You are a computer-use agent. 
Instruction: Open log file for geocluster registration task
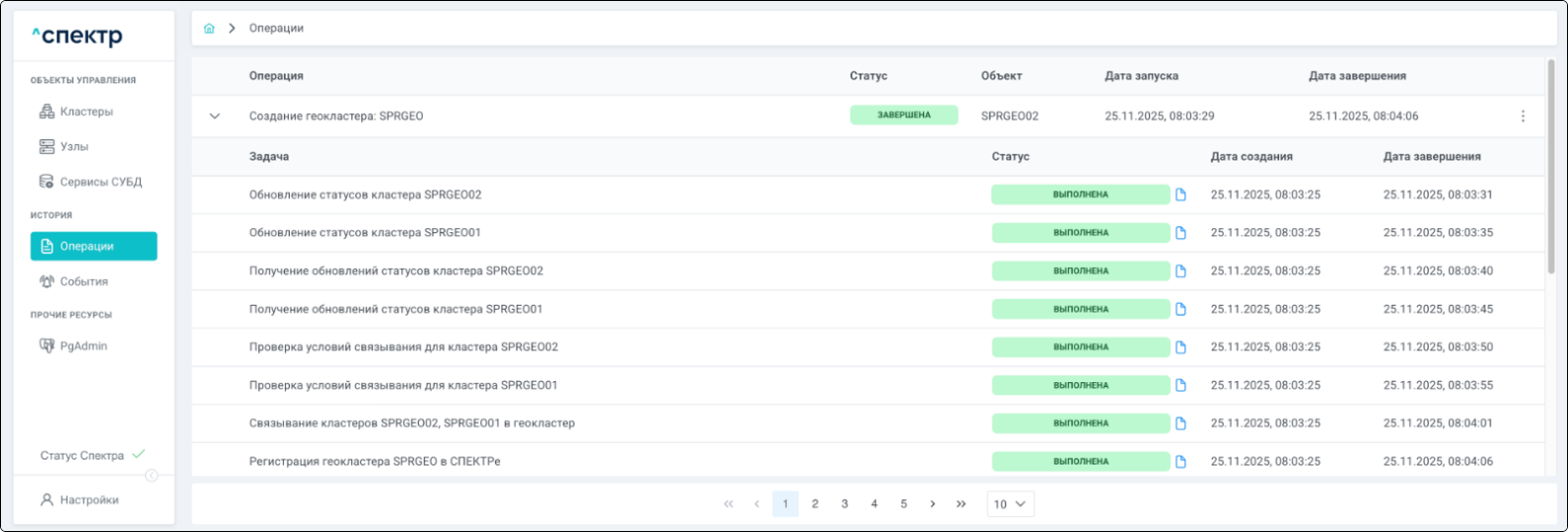tap(1180, 462)
